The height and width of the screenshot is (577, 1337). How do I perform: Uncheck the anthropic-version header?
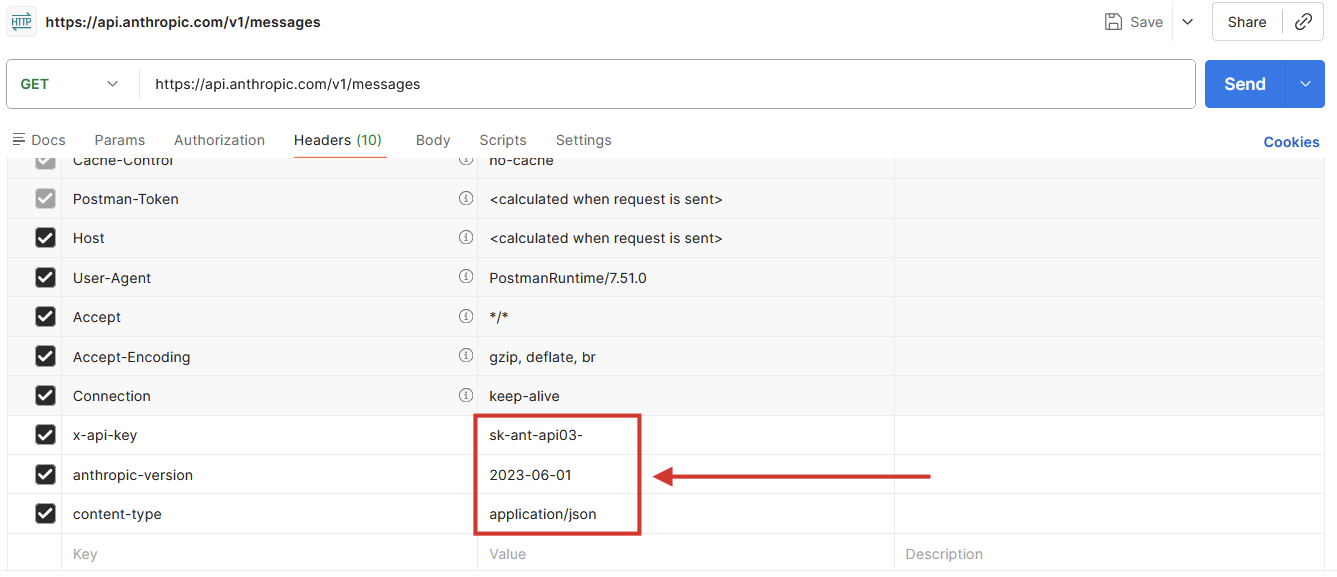pos(45,474)
